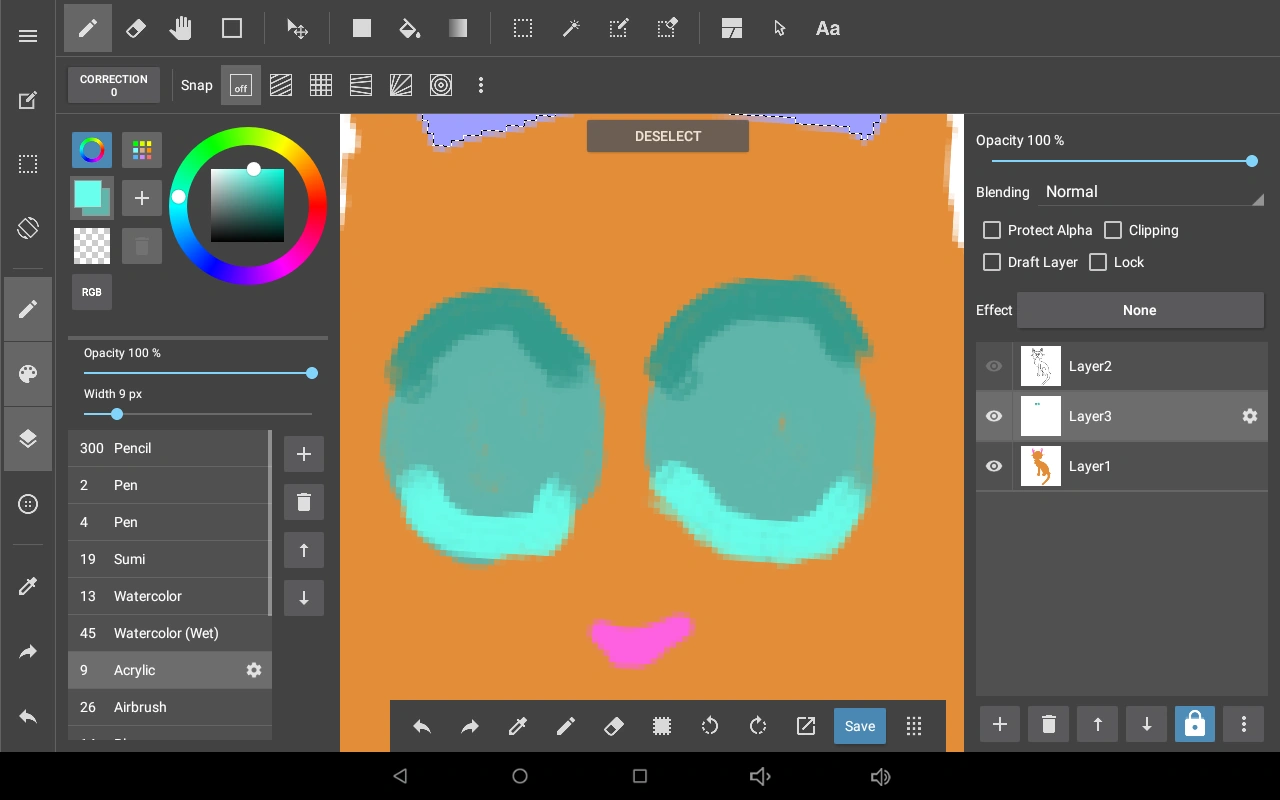This screenshot has height=800, width=1280.
Task: Select the Magic Wand tool
Action: tap(571, 29)
